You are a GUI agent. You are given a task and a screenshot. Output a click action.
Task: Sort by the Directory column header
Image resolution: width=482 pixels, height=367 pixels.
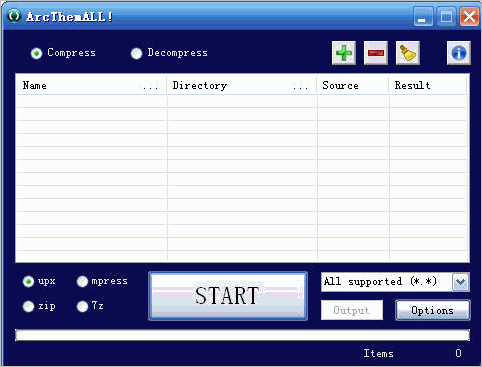(241, 85)
